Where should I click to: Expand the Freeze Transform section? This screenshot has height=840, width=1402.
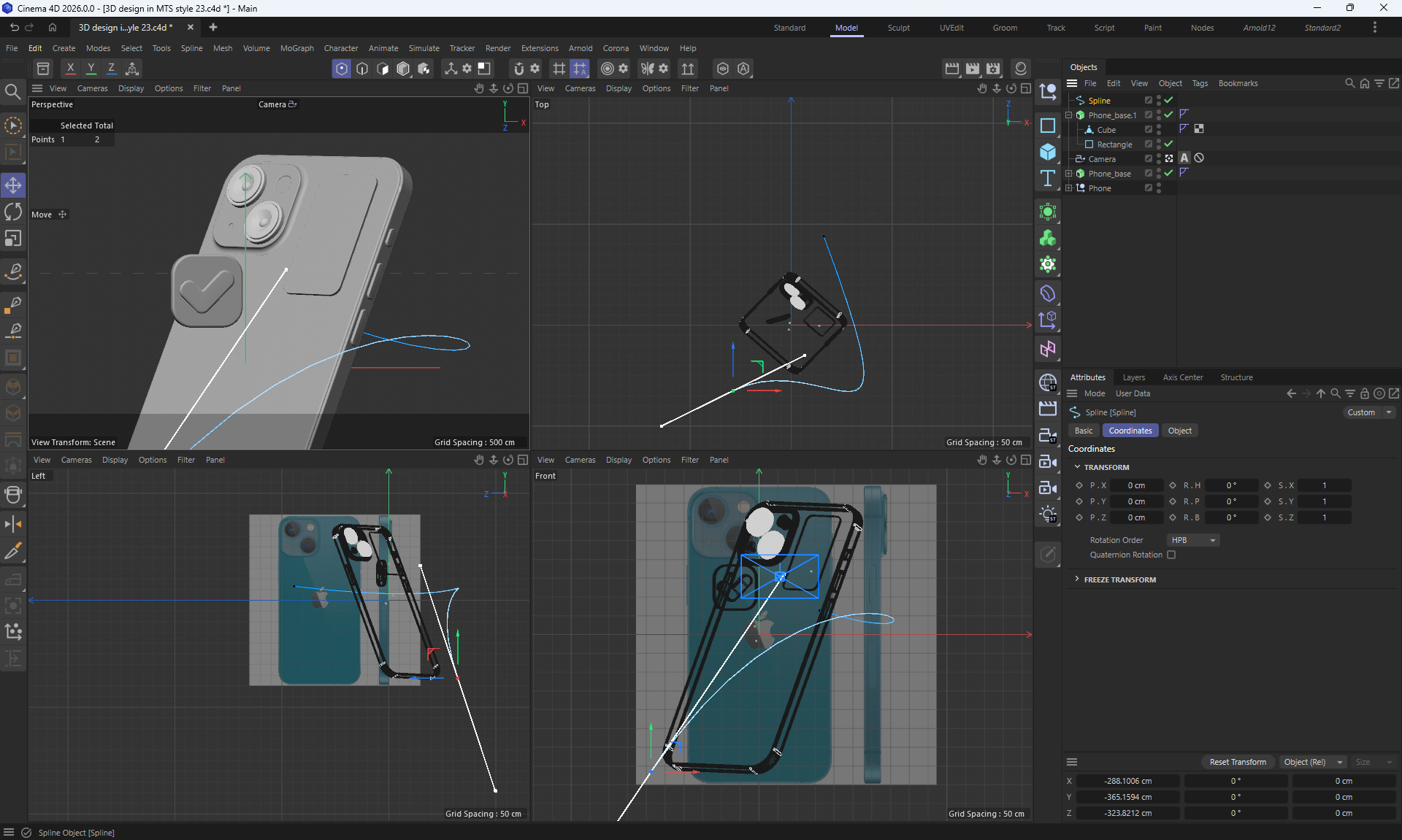click(1077, 579)
